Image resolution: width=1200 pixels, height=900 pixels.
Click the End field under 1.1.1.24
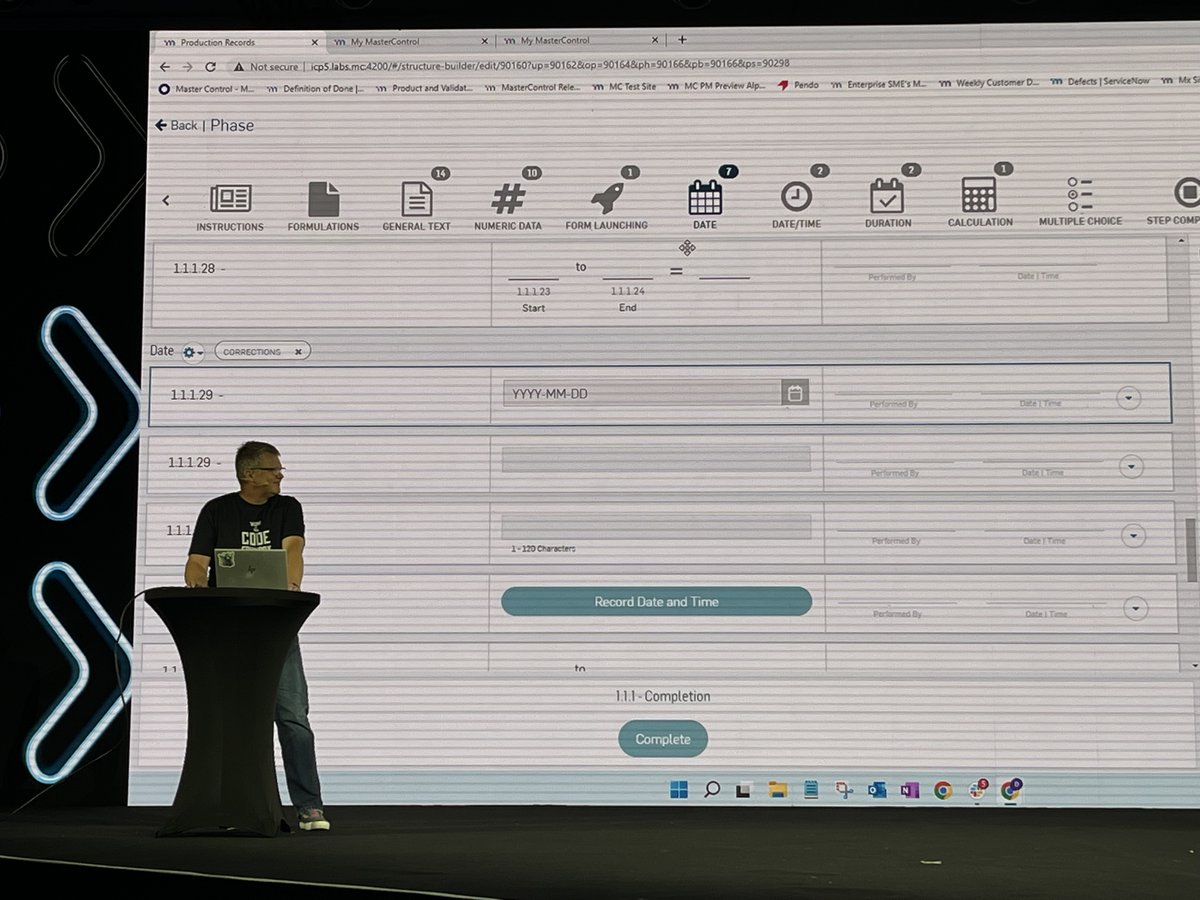pyautogui.click(x=628, y=276)
